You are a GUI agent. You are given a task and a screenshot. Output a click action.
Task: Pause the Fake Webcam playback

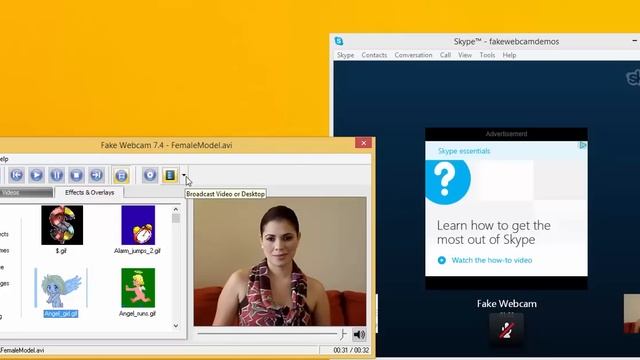56,175
